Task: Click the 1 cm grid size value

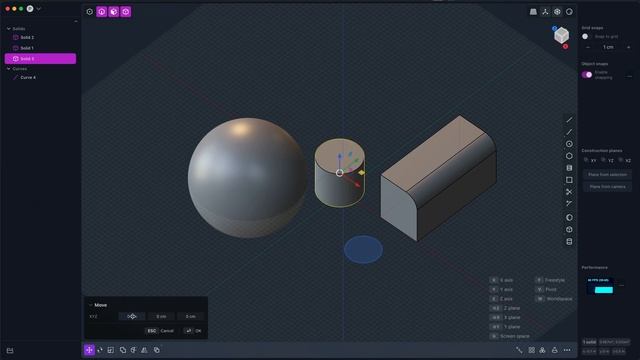Action: coord(608,47)
